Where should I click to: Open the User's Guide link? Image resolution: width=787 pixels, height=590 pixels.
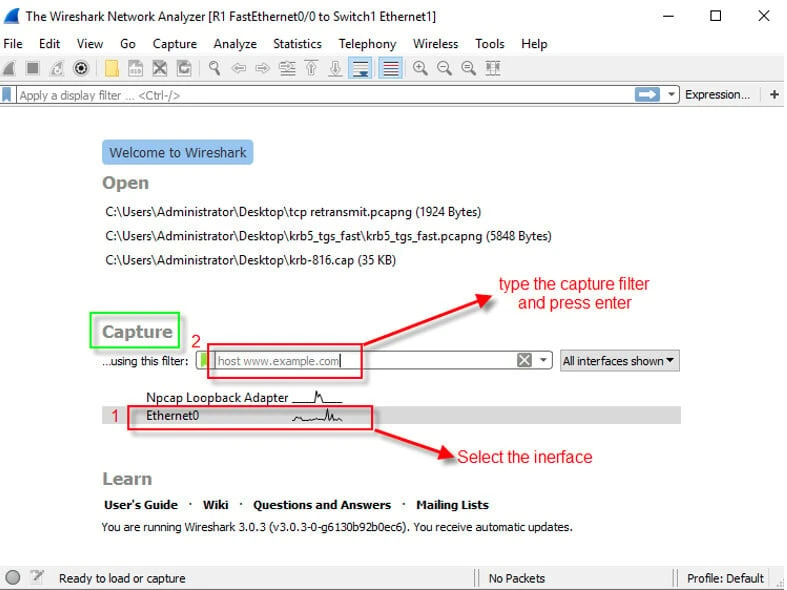tap(141, 505)
